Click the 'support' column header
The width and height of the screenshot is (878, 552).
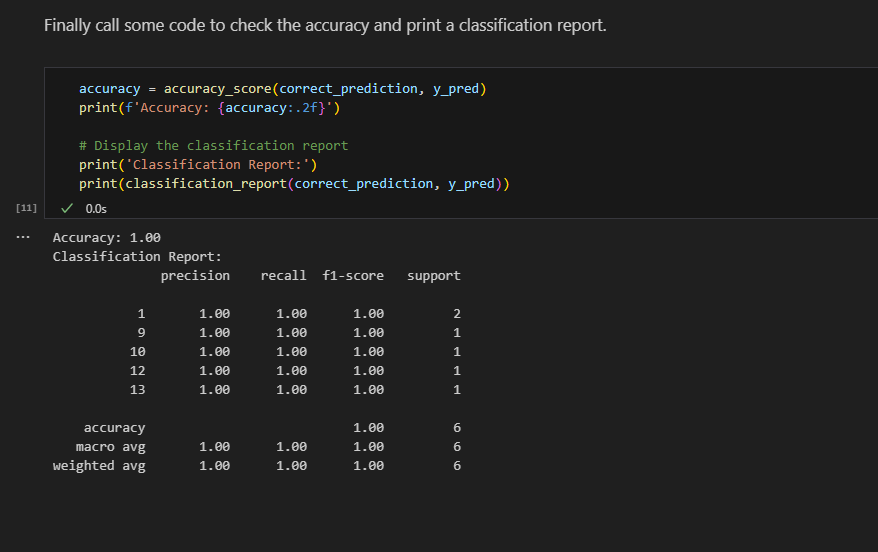pos(434,275)
